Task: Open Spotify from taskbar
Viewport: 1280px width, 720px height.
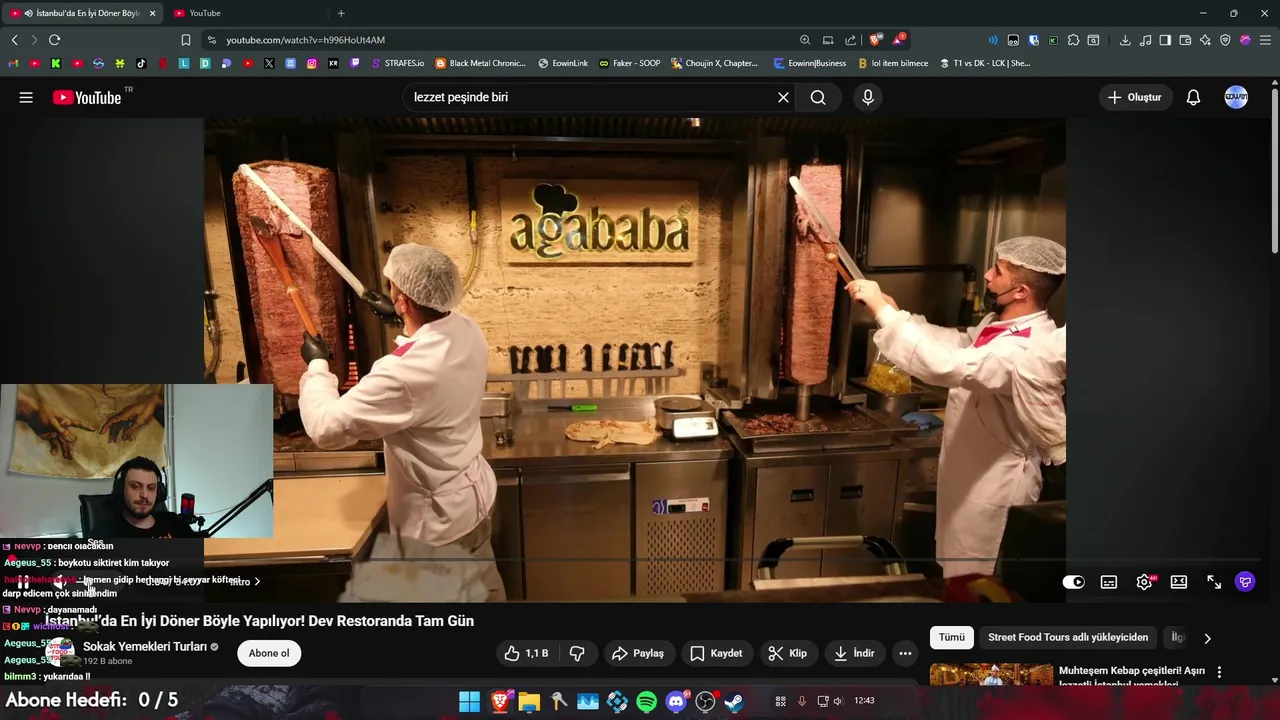Action: point(647,702)
